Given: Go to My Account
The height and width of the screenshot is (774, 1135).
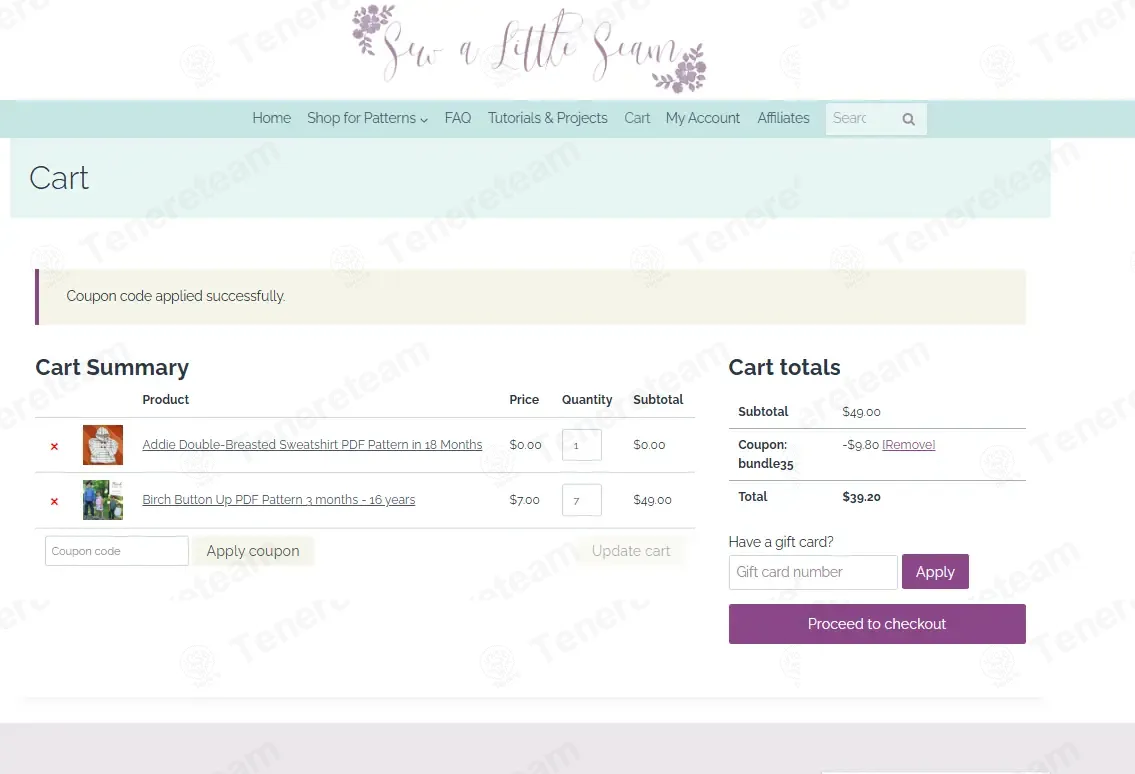Looking at the screenshot, I should (x=703, y=118).
